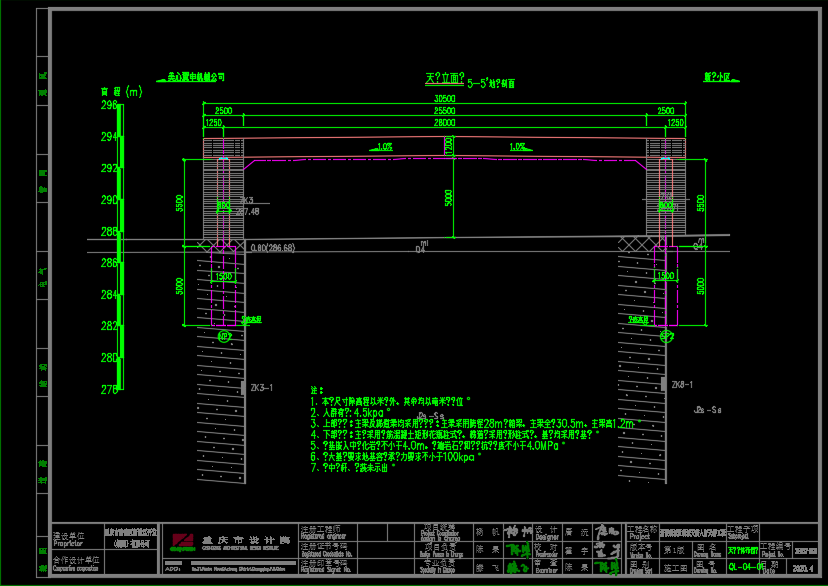Select the 25500 dimension text
The height and width of the screenshot is (586, 828).
click(445, 111)
